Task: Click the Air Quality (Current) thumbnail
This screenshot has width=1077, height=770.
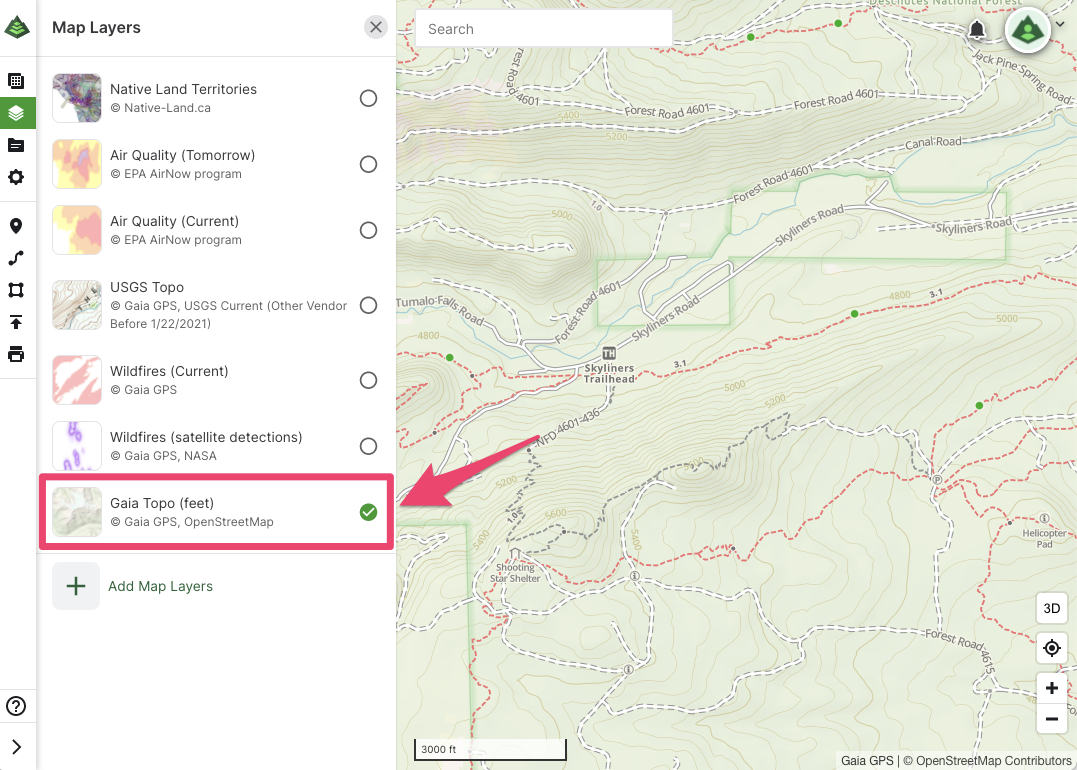Action: pos(77,230)
